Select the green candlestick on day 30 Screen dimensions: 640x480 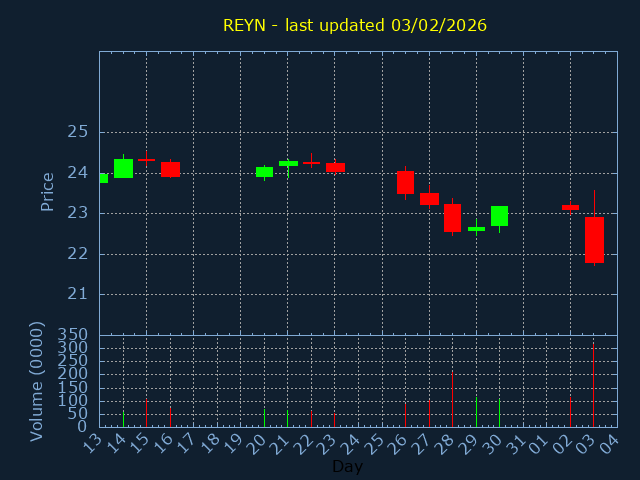click(499, 216)
